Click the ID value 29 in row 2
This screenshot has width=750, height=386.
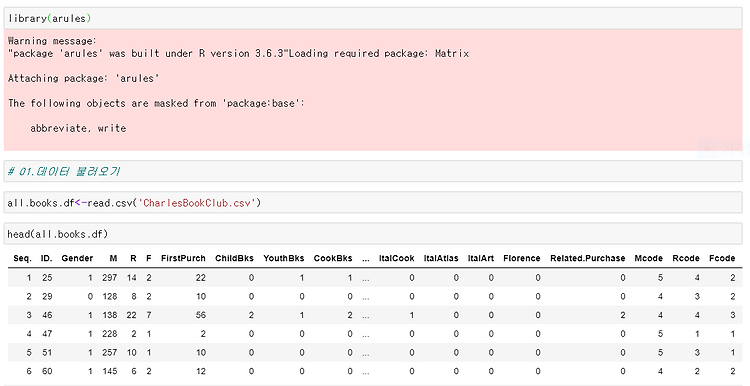point(47,297)
